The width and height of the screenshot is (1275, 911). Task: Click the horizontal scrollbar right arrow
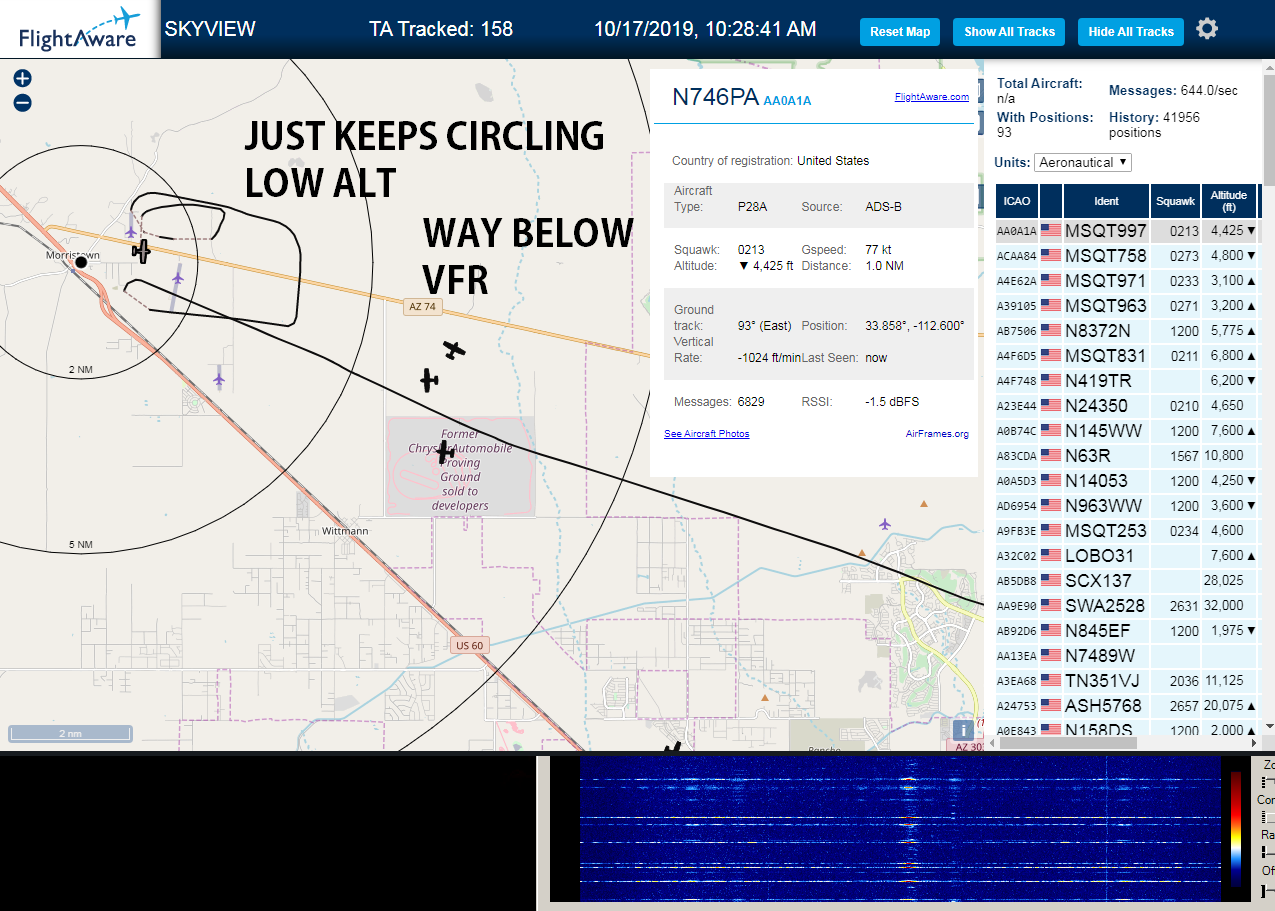1254,743
